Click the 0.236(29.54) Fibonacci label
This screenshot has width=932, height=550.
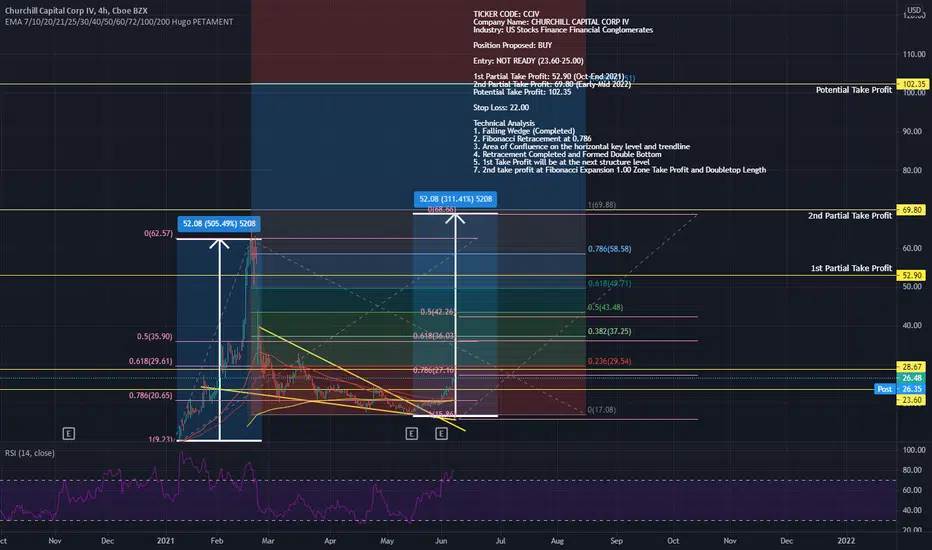click(x=609, y=361)
